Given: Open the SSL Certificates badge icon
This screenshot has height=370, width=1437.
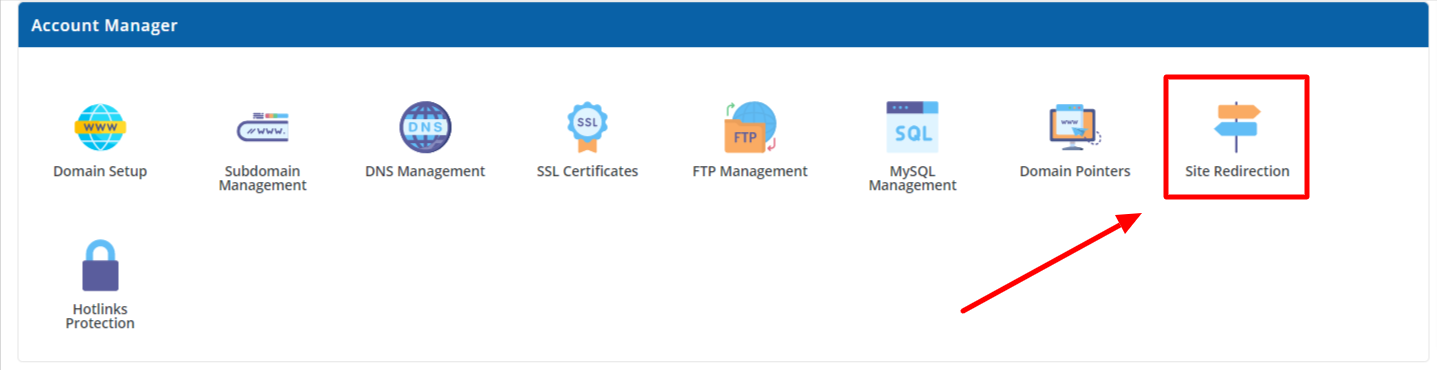Looking at the screenshot, I should tap(587, 127).
